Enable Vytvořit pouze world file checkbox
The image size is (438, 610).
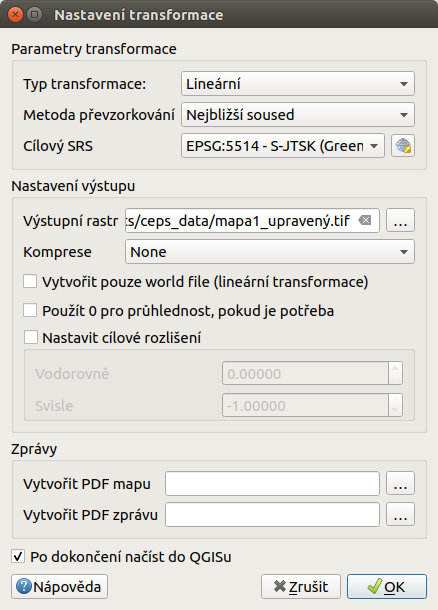30,281
